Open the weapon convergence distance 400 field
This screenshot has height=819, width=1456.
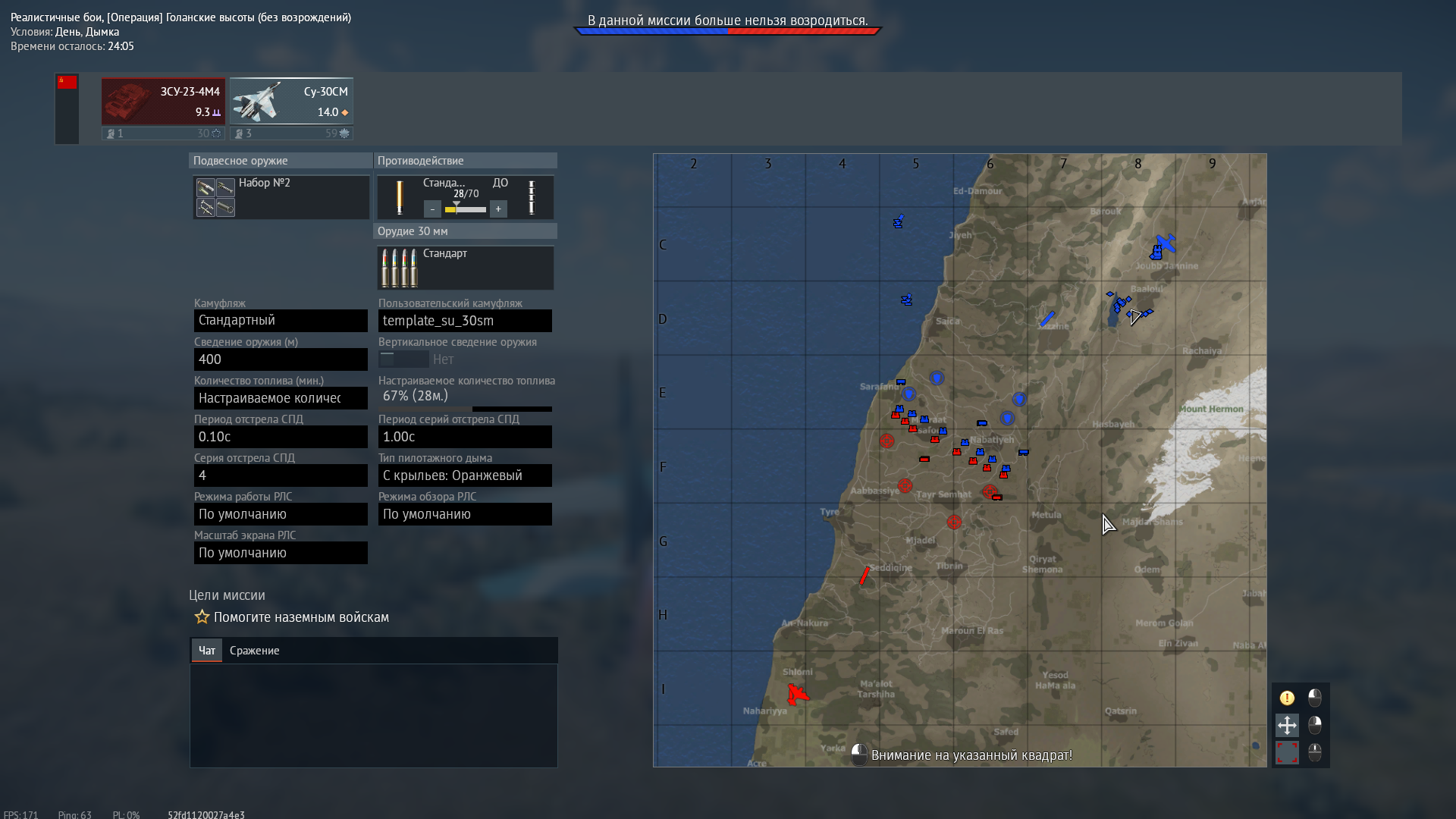(281, 359)
